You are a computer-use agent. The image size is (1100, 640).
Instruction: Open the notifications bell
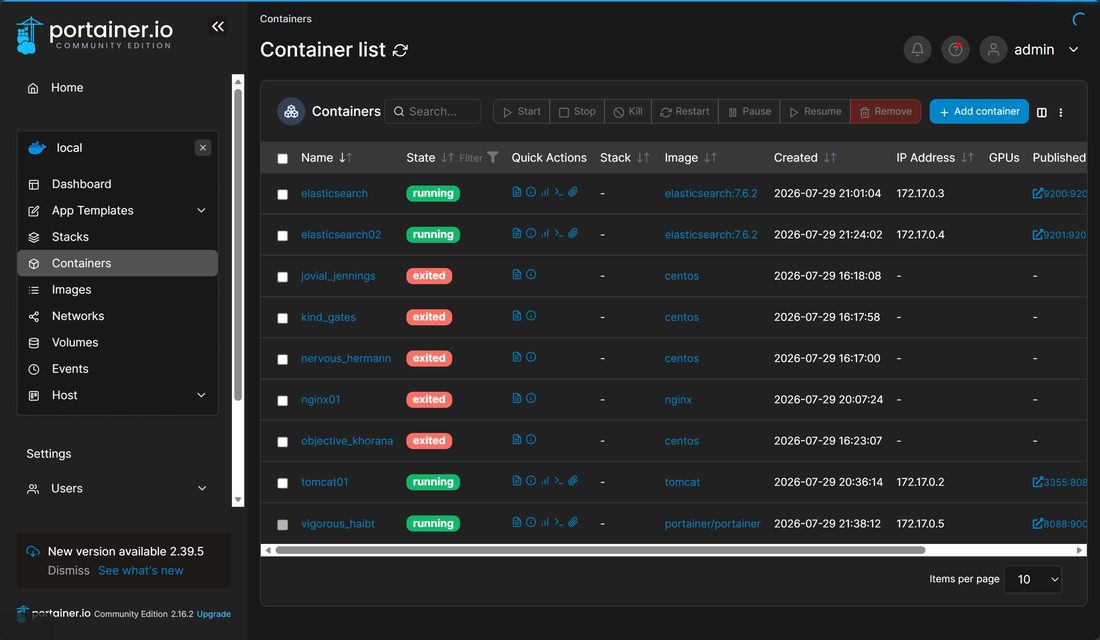coord(917,50)
